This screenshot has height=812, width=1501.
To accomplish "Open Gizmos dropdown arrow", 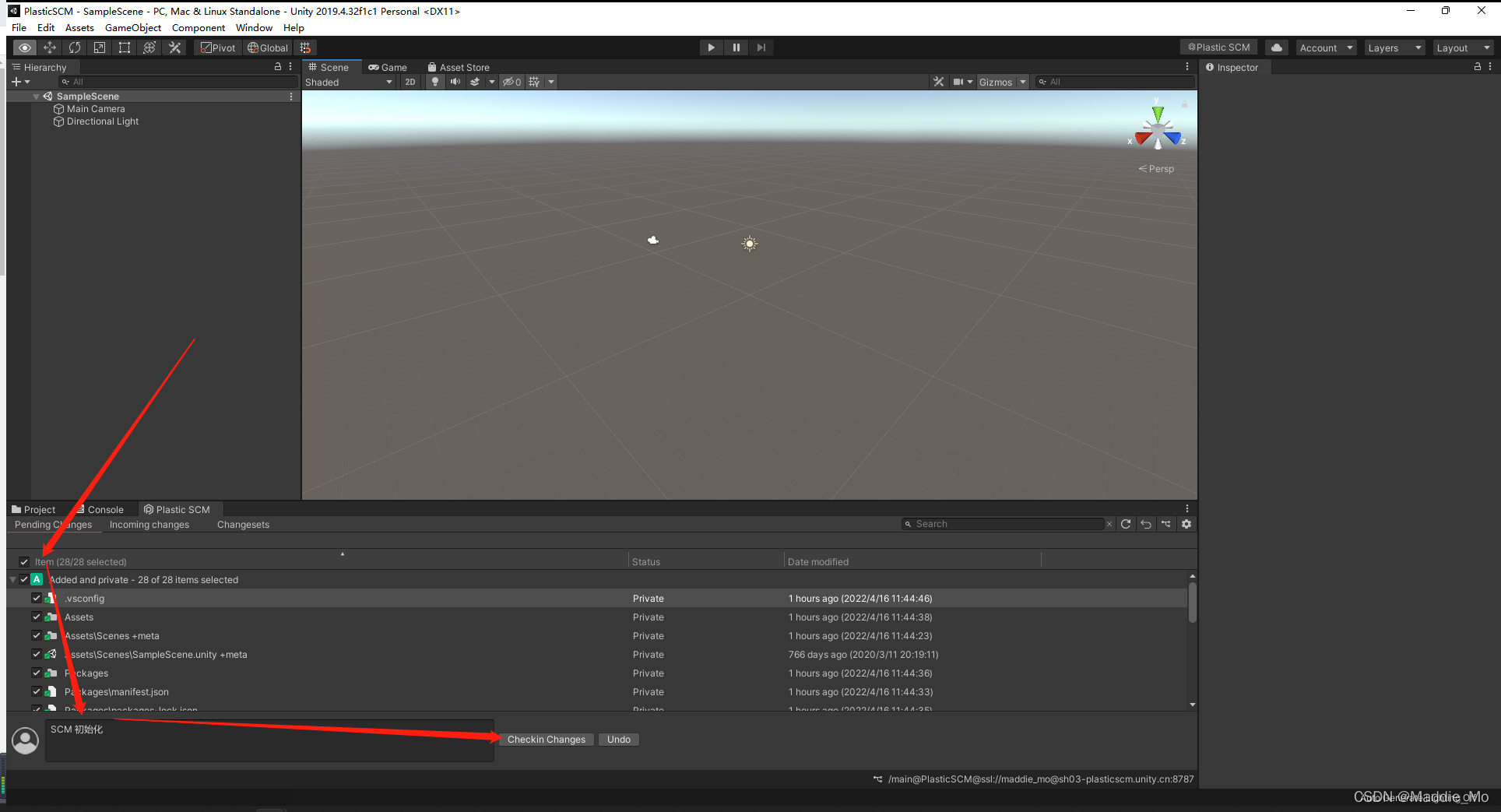I will pos(1023,82).
